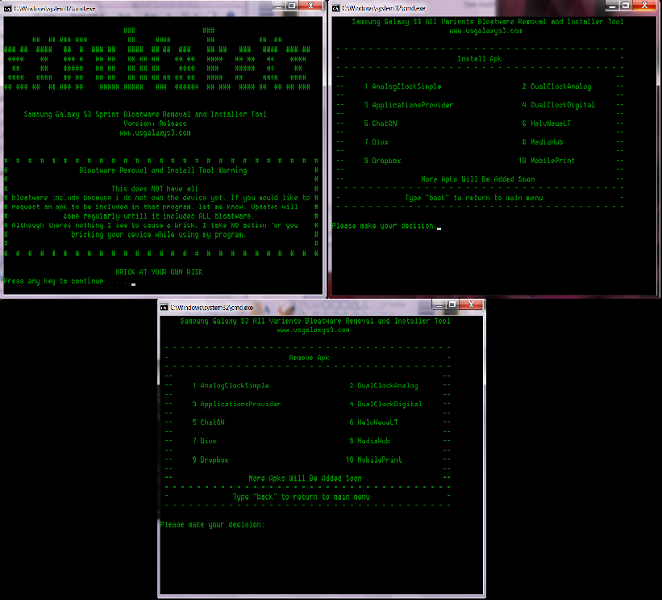662x600 pixels.
Task: Click '10 MobilePrint' in Install Apk window
Action: [546, 161]
